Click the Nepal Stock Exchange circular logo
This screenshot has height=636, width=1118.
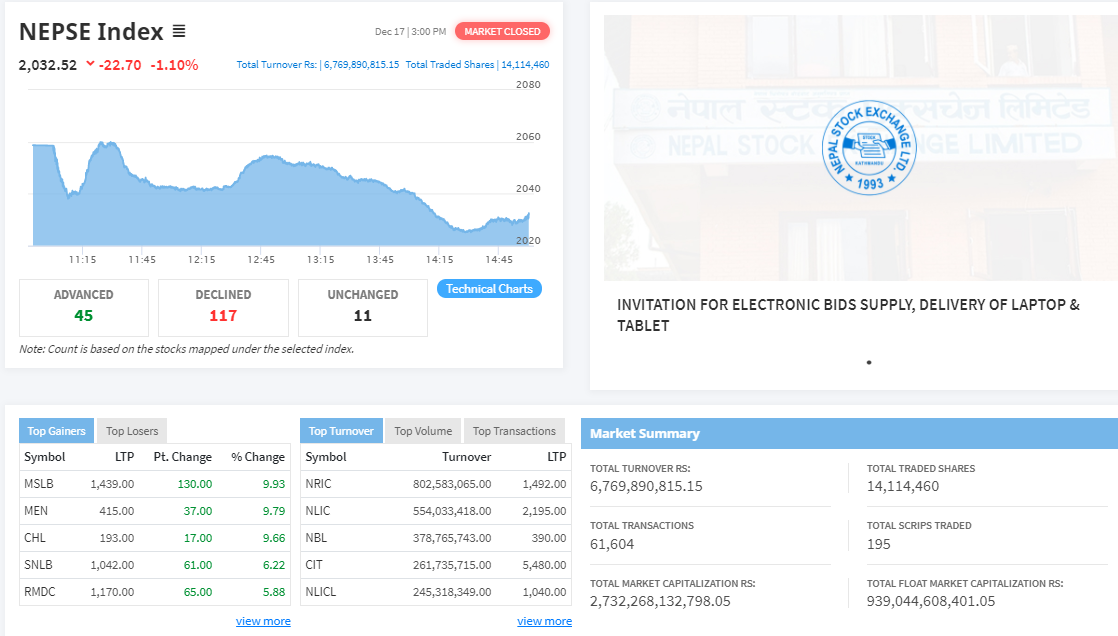(868, 148)
